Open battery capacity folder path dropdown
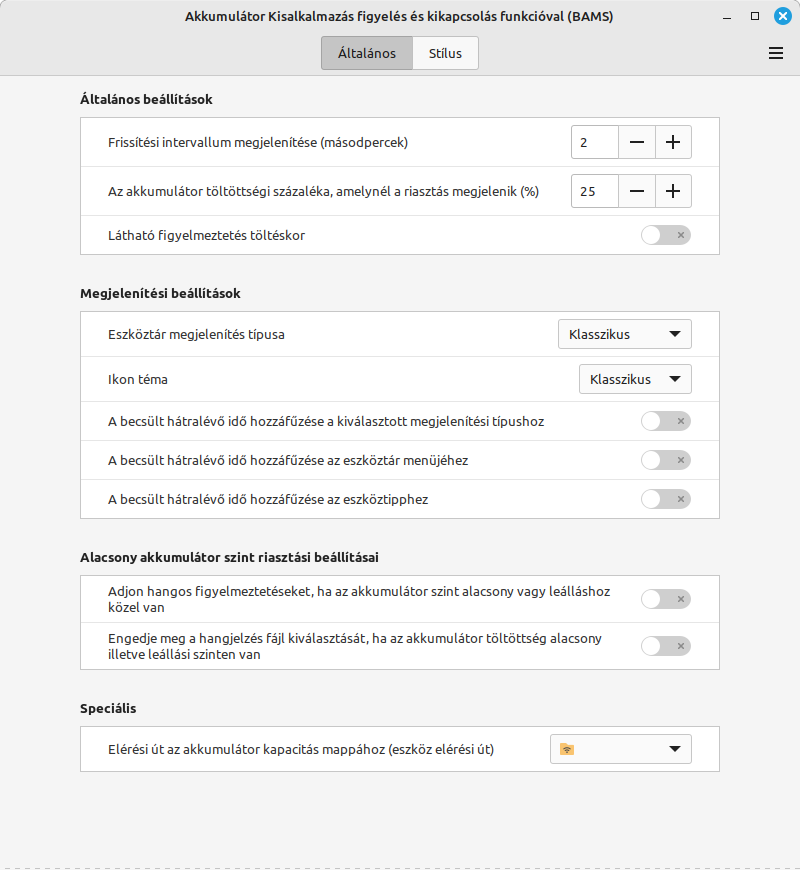The width and height of the screenshot is (800, 870). (x=620, y=749)
